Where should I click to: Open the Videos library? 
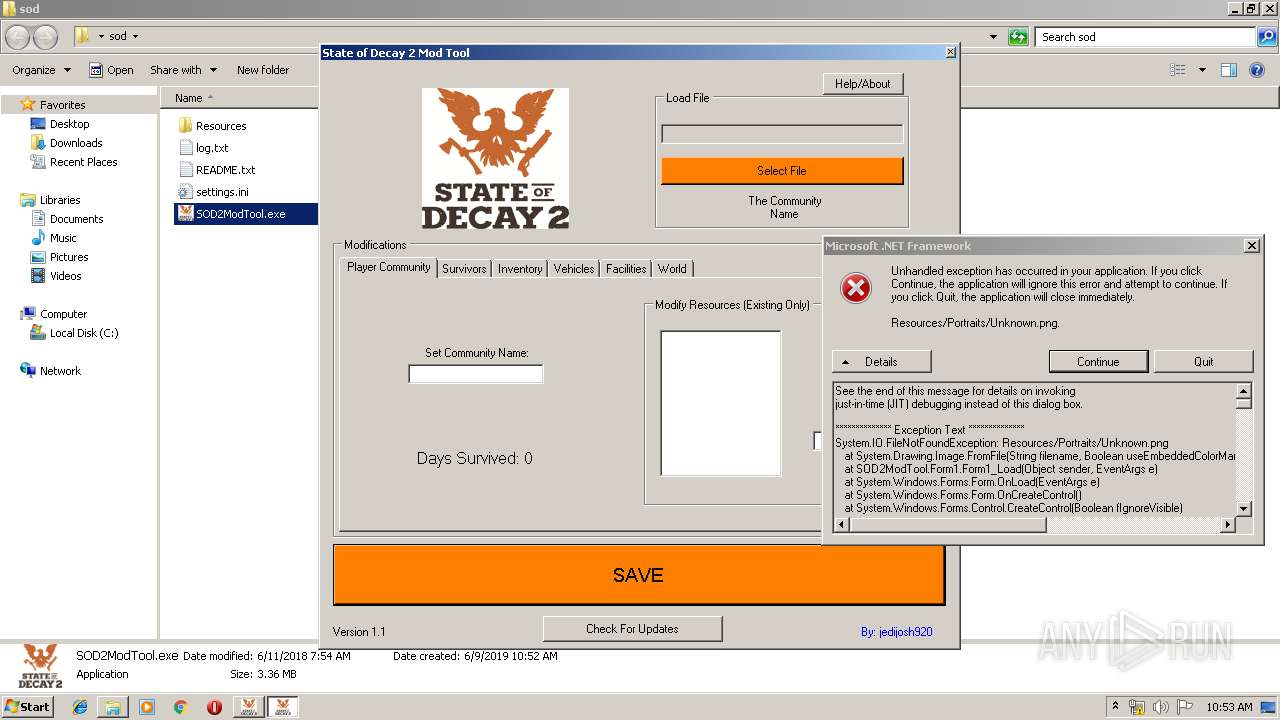[66, 276]
